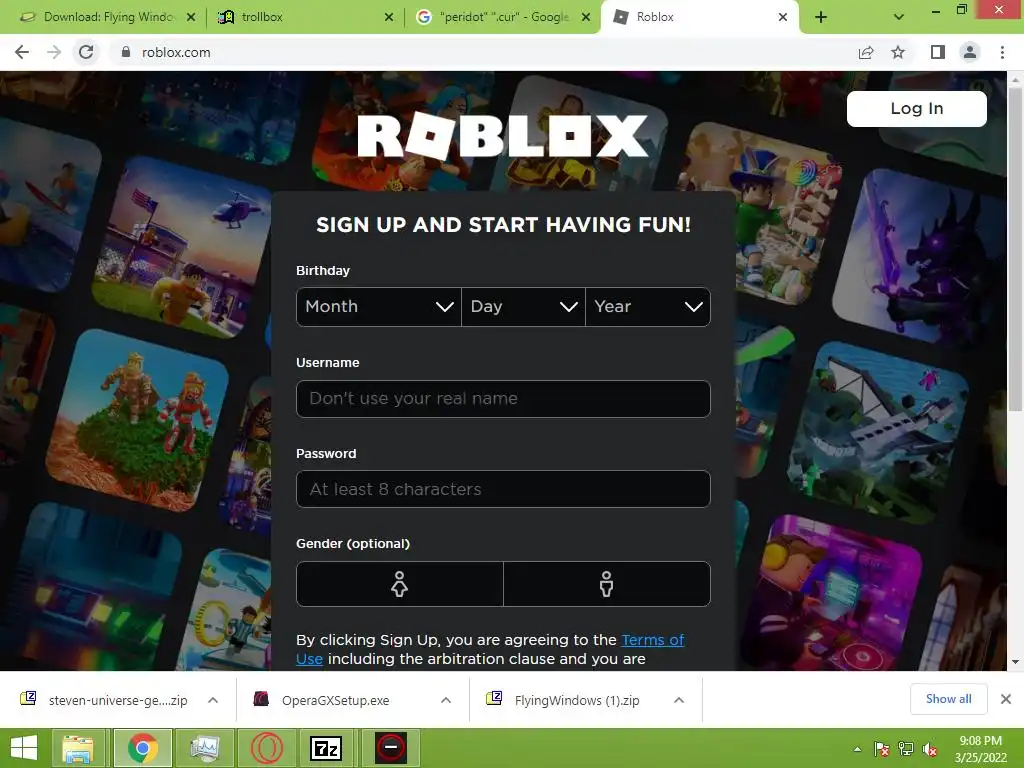
Task: Click the muted volume tray icon
Action: point(930,749)
